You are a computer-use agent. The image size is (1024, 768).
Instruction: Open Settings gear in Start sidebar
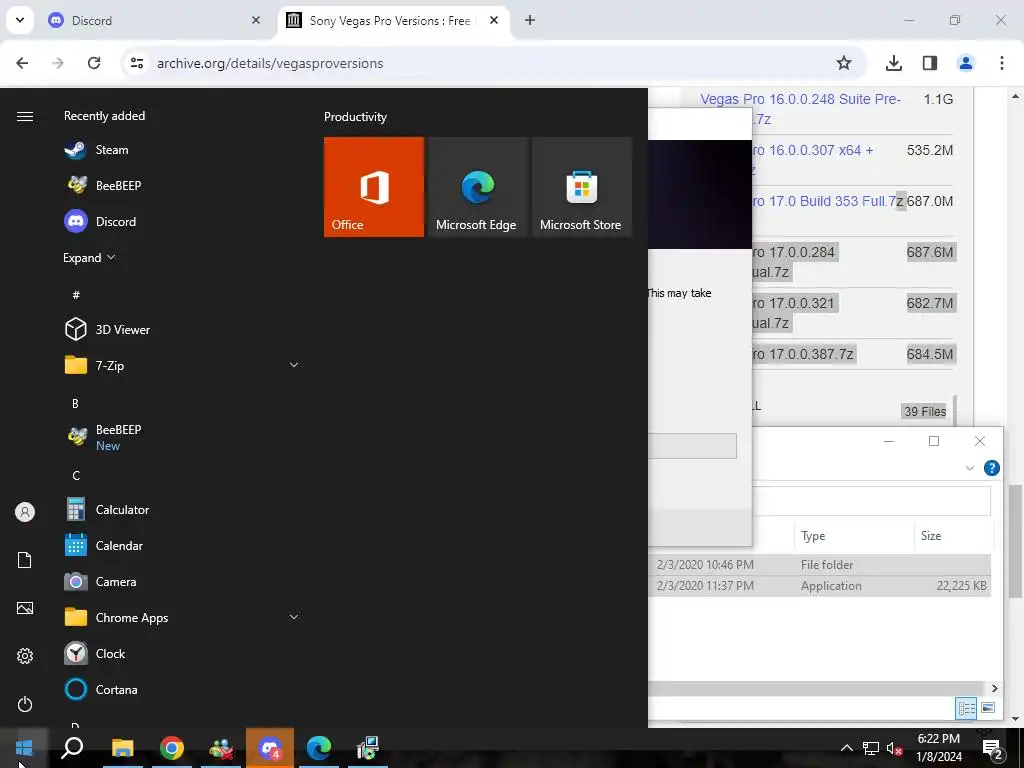click(x=25, y=656)
